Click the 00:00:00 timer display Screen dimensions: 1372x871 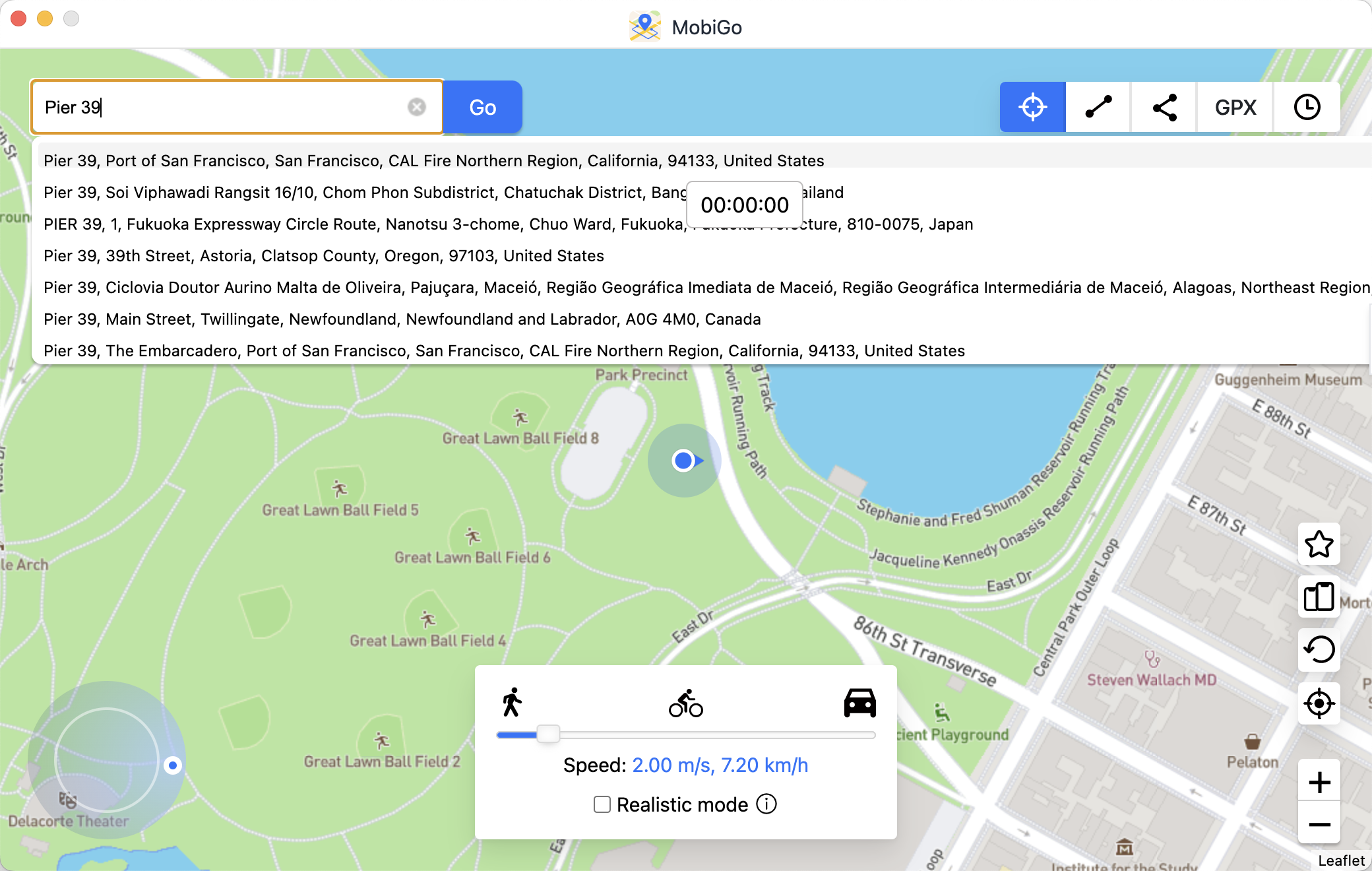point(745,205)
